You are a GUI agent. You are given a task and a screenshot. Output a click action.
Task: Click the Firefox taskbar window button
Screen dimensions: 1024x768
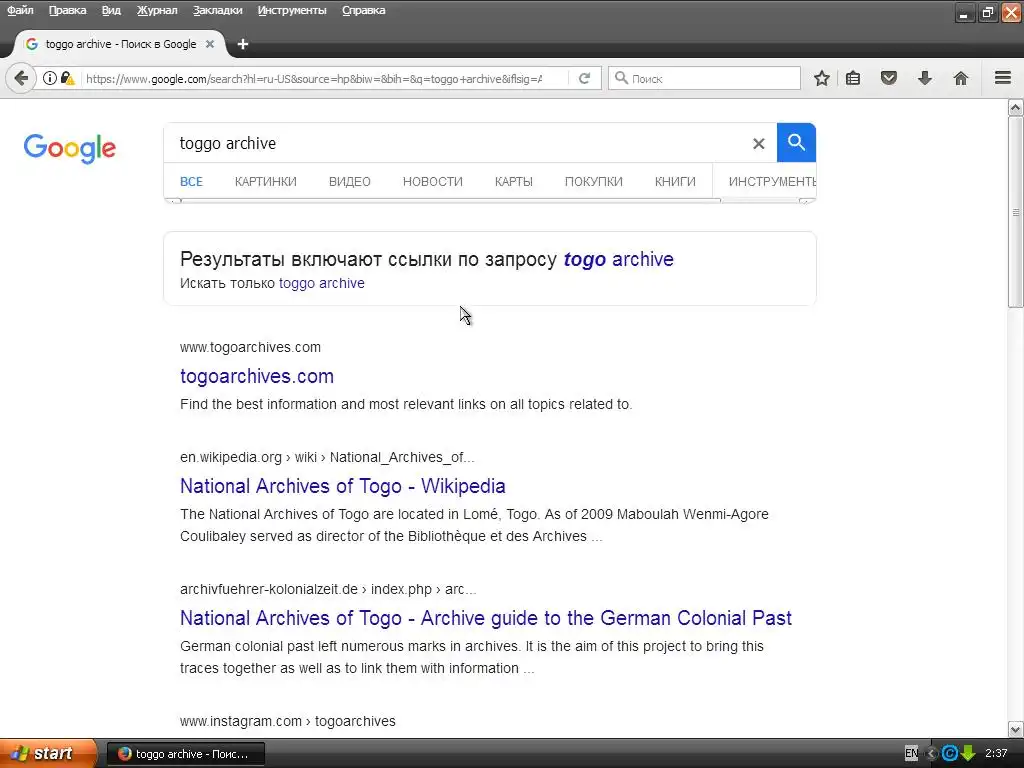click(185, 754)
